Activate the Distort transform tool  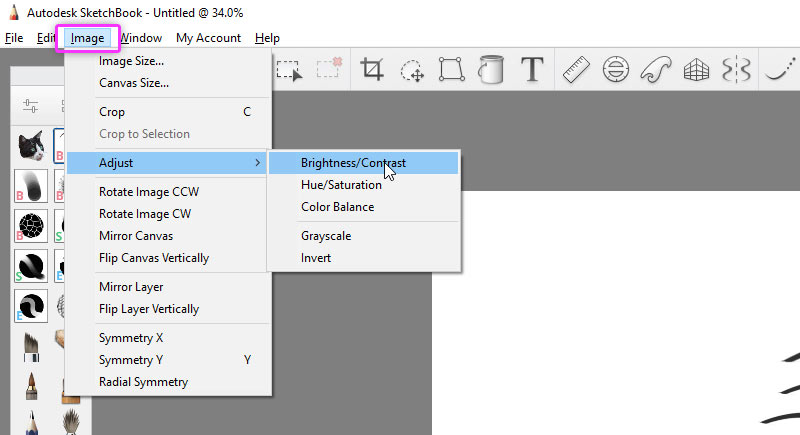[452, 69]
